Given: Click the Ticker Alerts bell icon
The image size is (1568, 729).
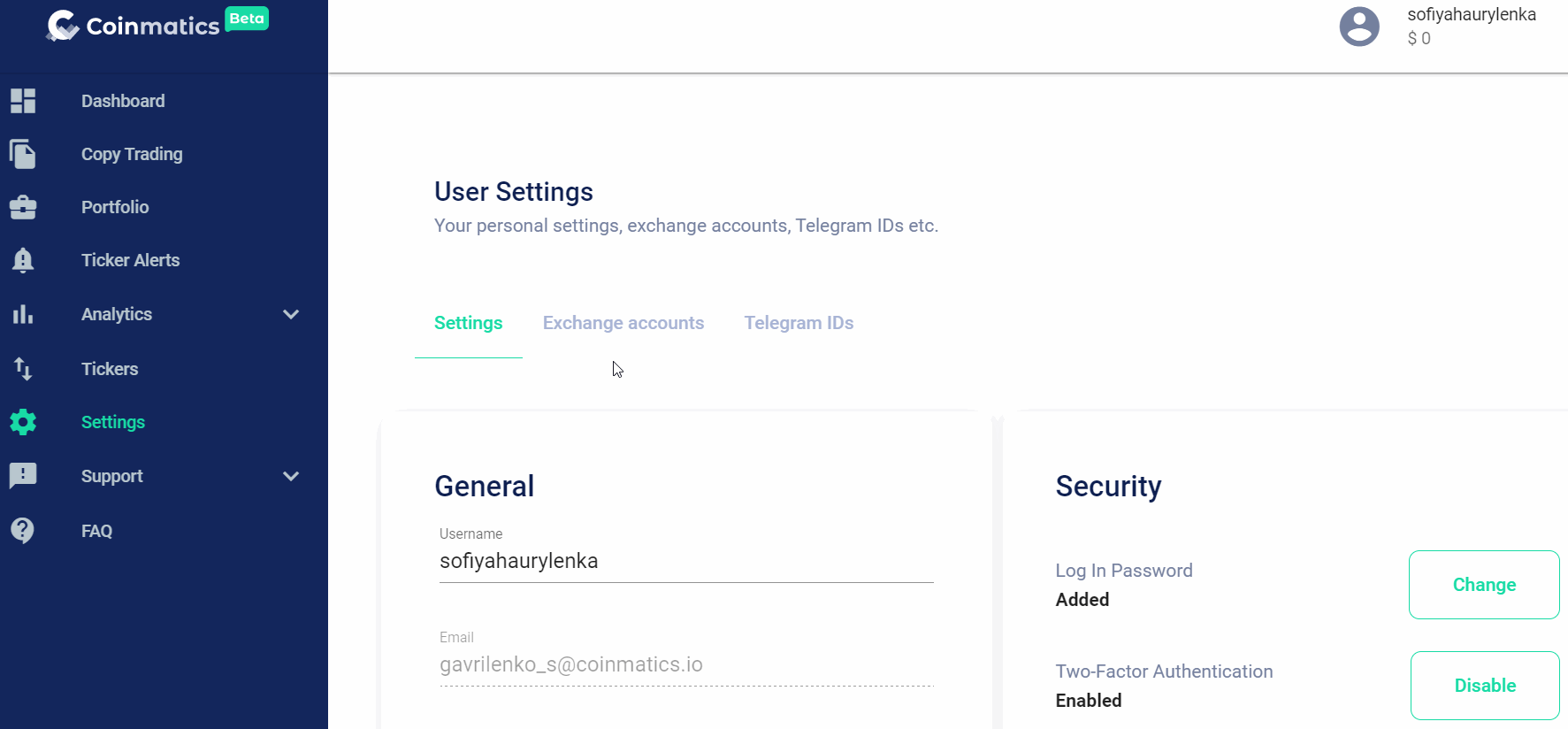Looking at the screenshot, I should (23, 260).
